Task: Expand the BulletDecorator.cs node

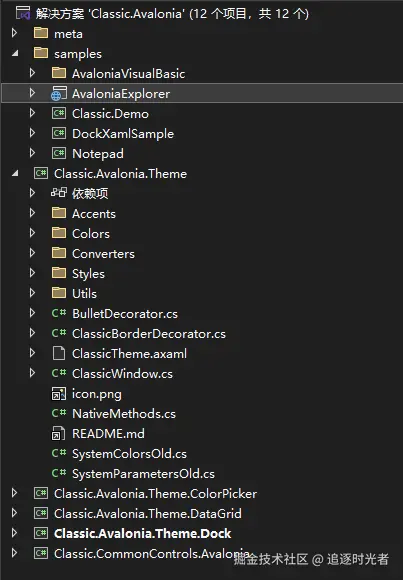Action: [33, 313]
